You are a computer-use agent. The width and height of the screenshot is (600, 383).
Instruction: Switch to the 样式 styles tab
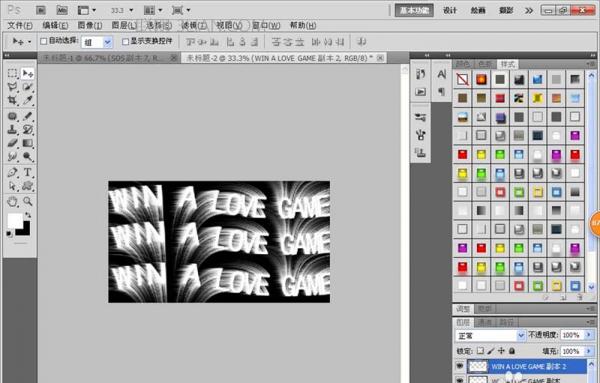508,64
